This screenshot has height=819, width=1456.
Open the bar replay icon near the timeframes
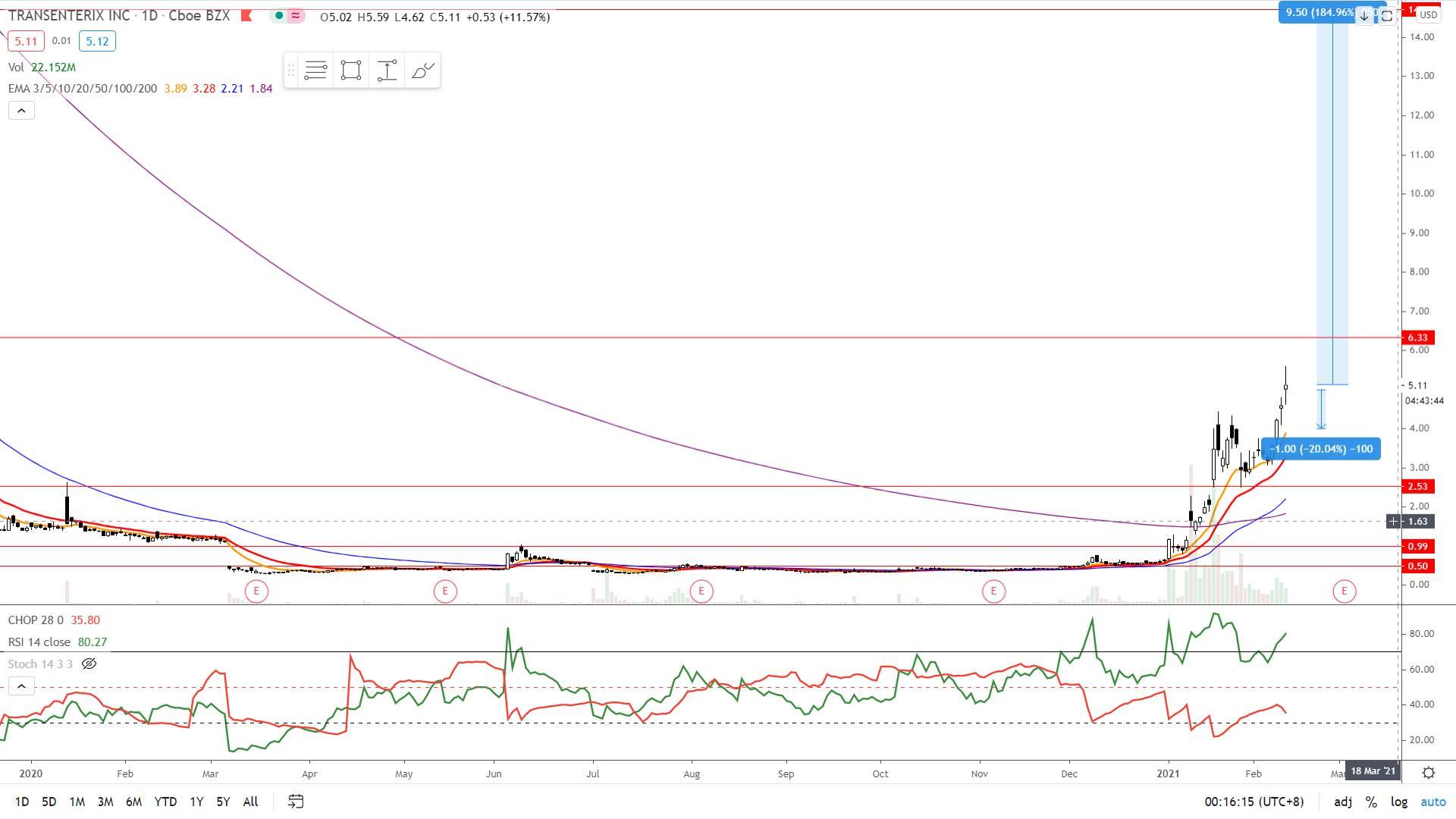click(x=295, y=802)
